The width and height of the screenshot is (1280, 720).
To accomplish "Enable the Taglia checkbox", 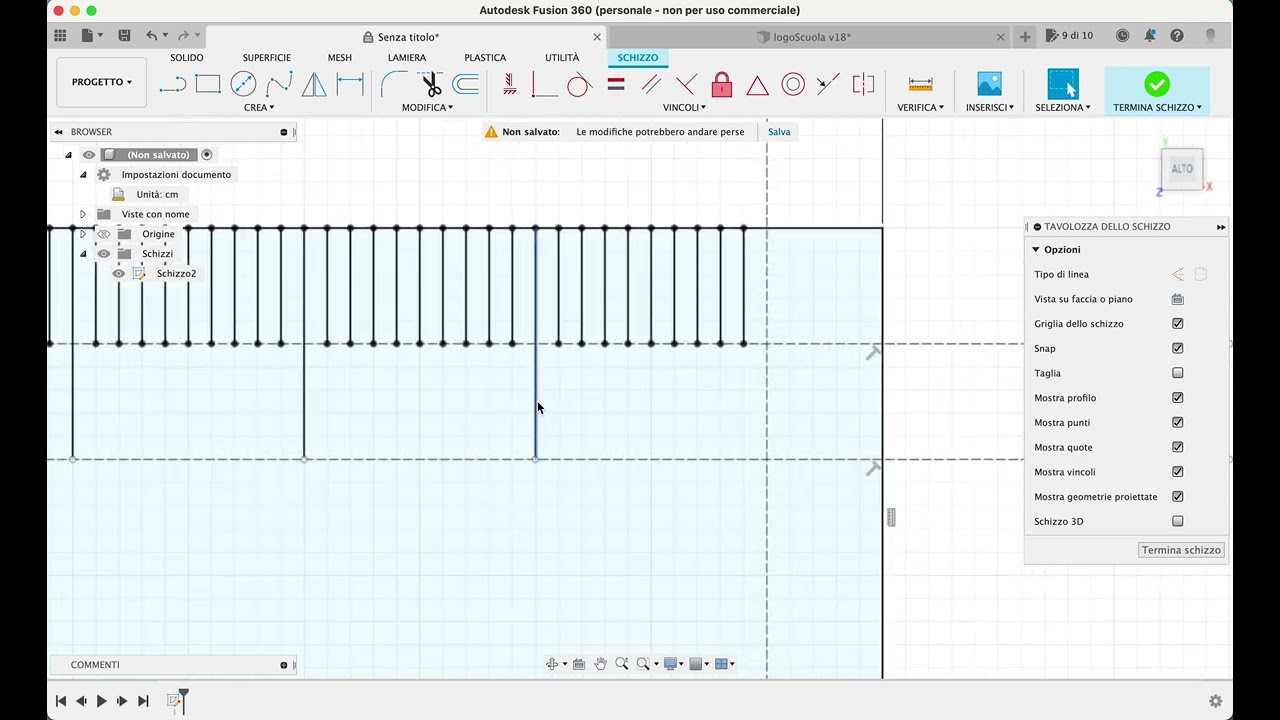I will click(x=1178, y=373).
